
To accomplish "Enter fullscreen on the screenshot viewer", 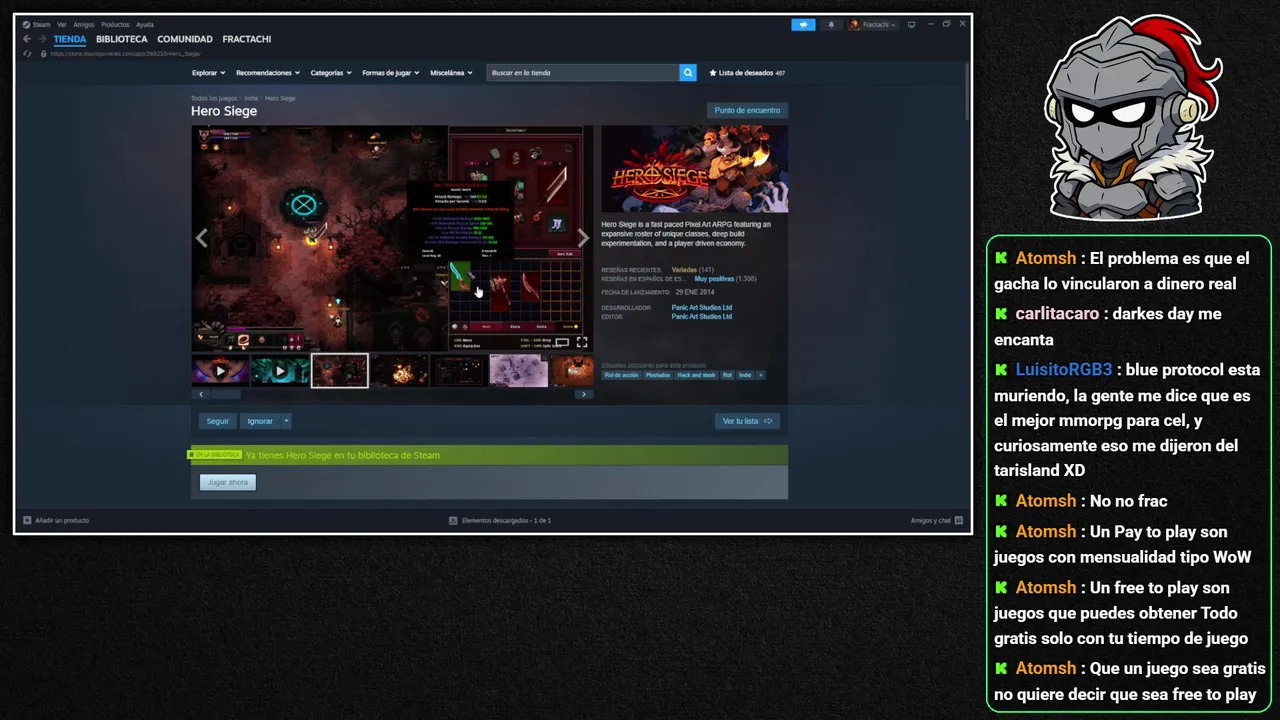I will point(582,342).
